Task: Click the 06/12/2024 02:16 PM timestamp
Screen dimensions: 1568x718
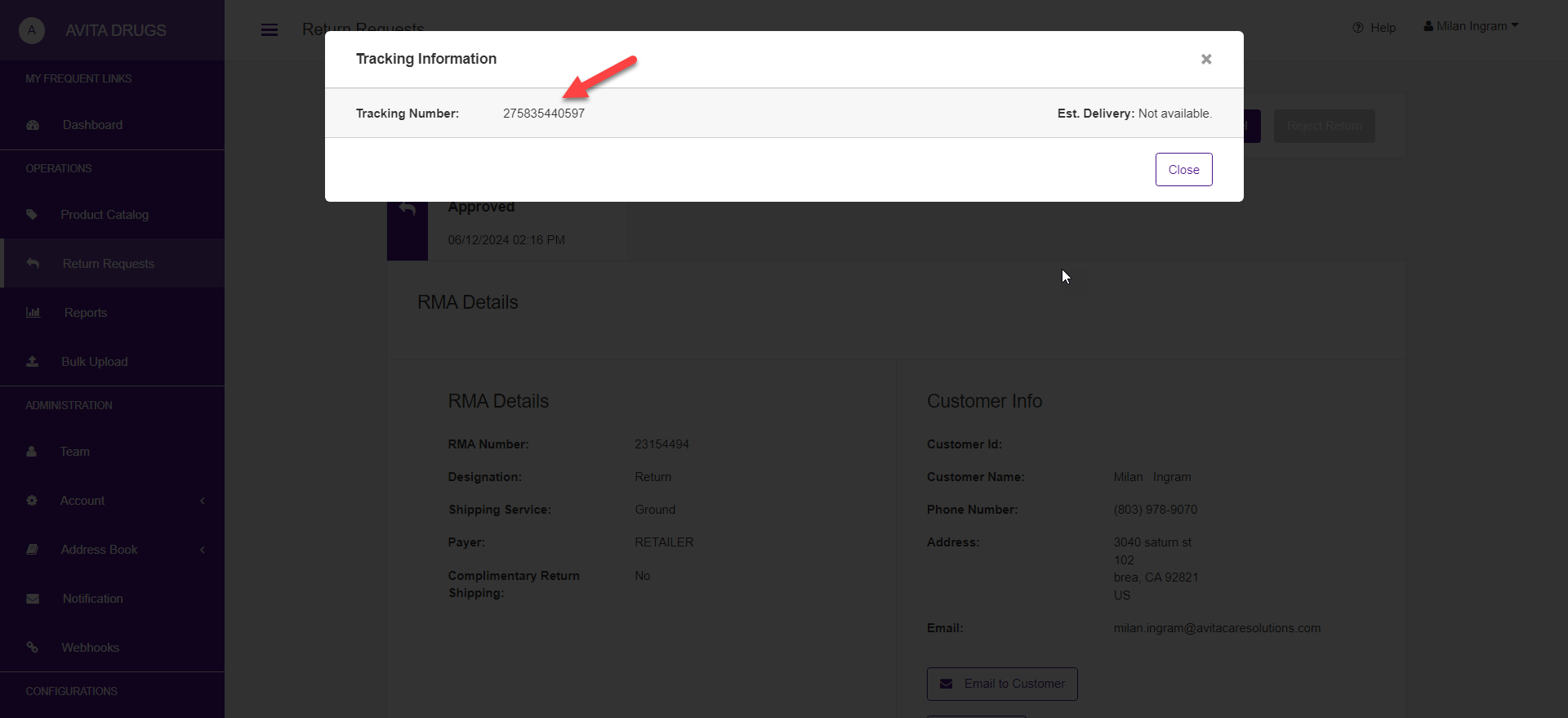Action: (506, 240)
